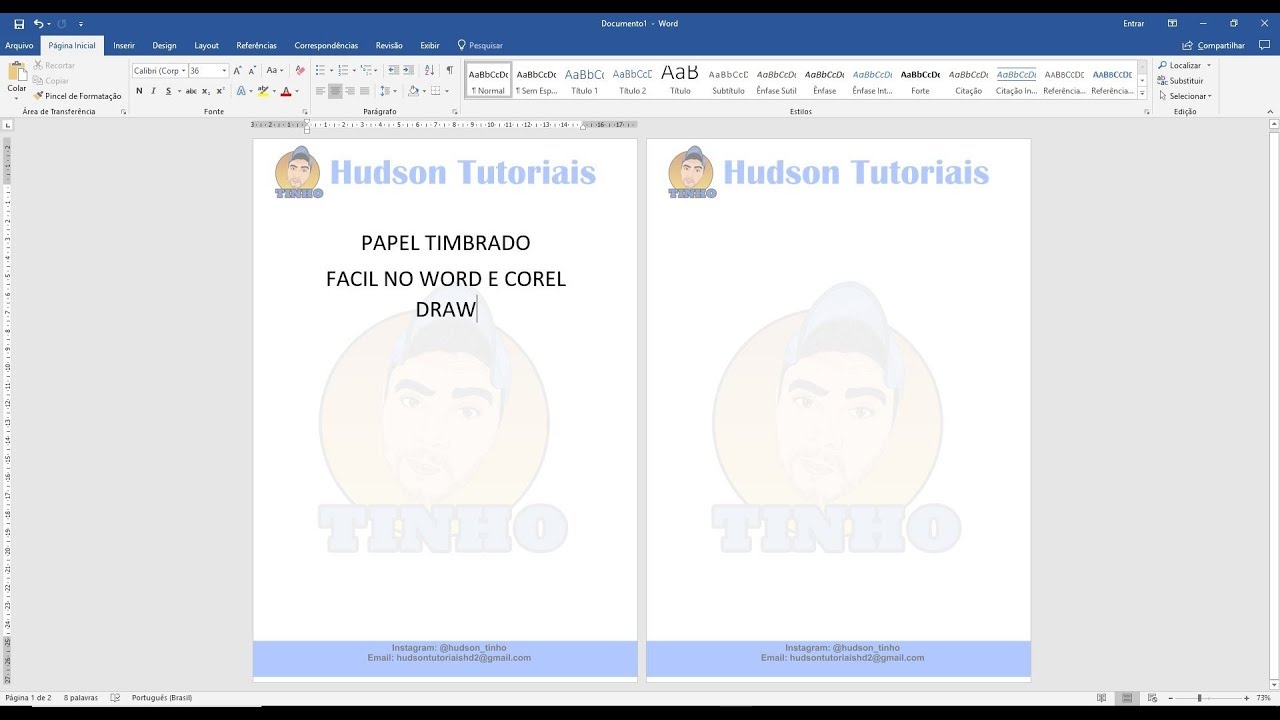Toggle show paragraph marks (¶)
Image resolution: width=1280 pixels, height=720 pixels.
click(x=450, y=70)
